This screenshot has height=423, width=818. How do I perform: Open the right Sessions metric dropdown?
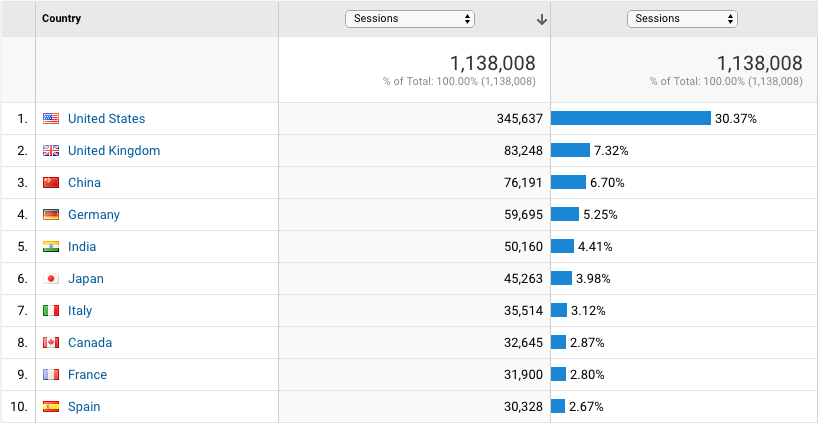pos(682,19)
